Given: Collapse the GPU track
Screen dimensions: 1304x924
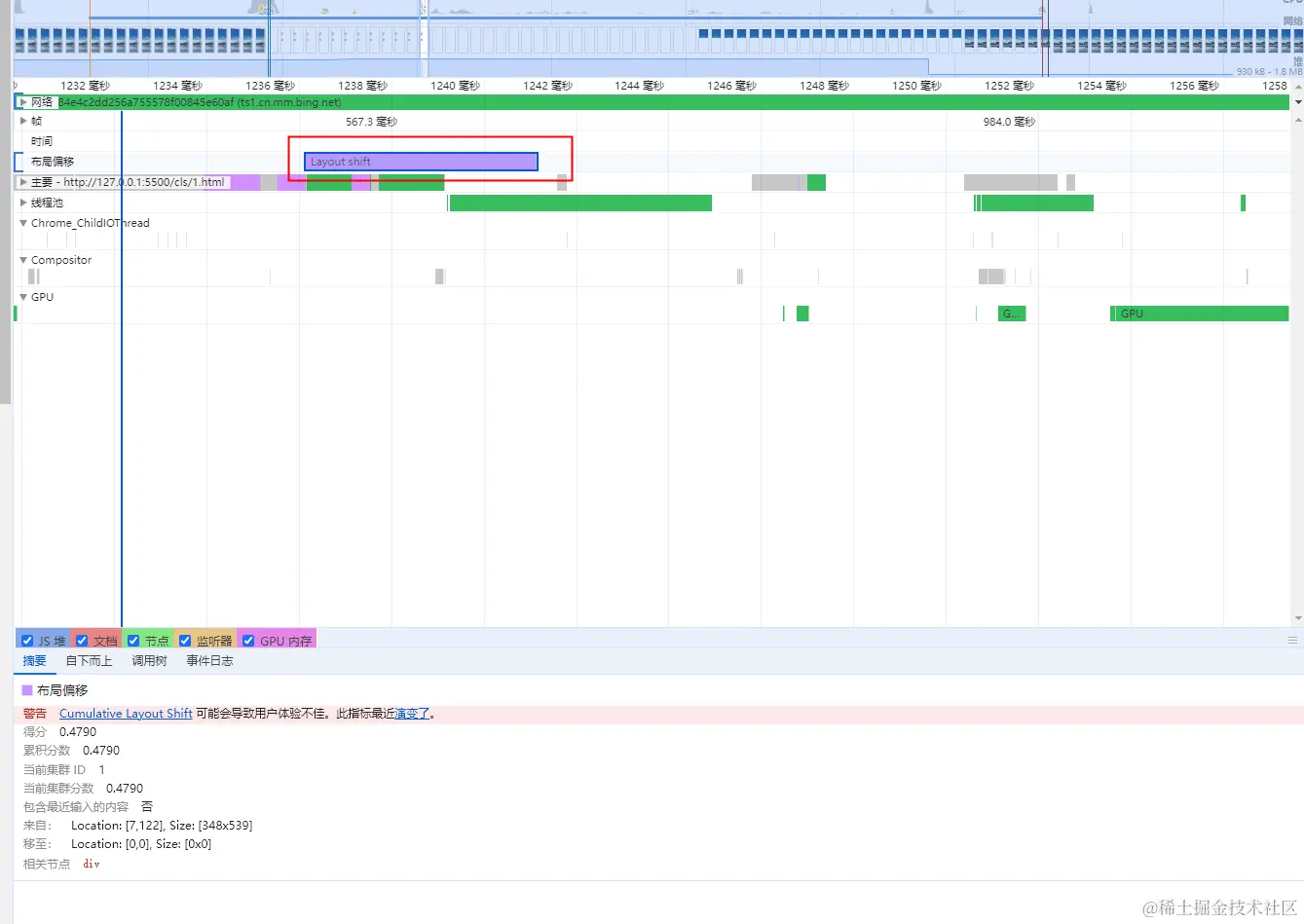Looking at the screenshot, I should pyautogui.click(x=23, y=297).
